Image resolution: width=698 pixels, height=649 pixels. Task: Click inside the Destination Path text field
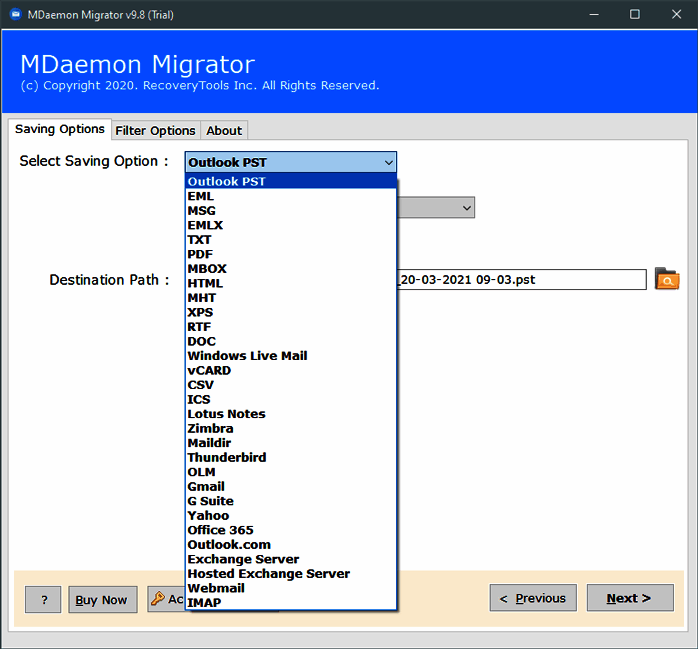tap(520, 280)
